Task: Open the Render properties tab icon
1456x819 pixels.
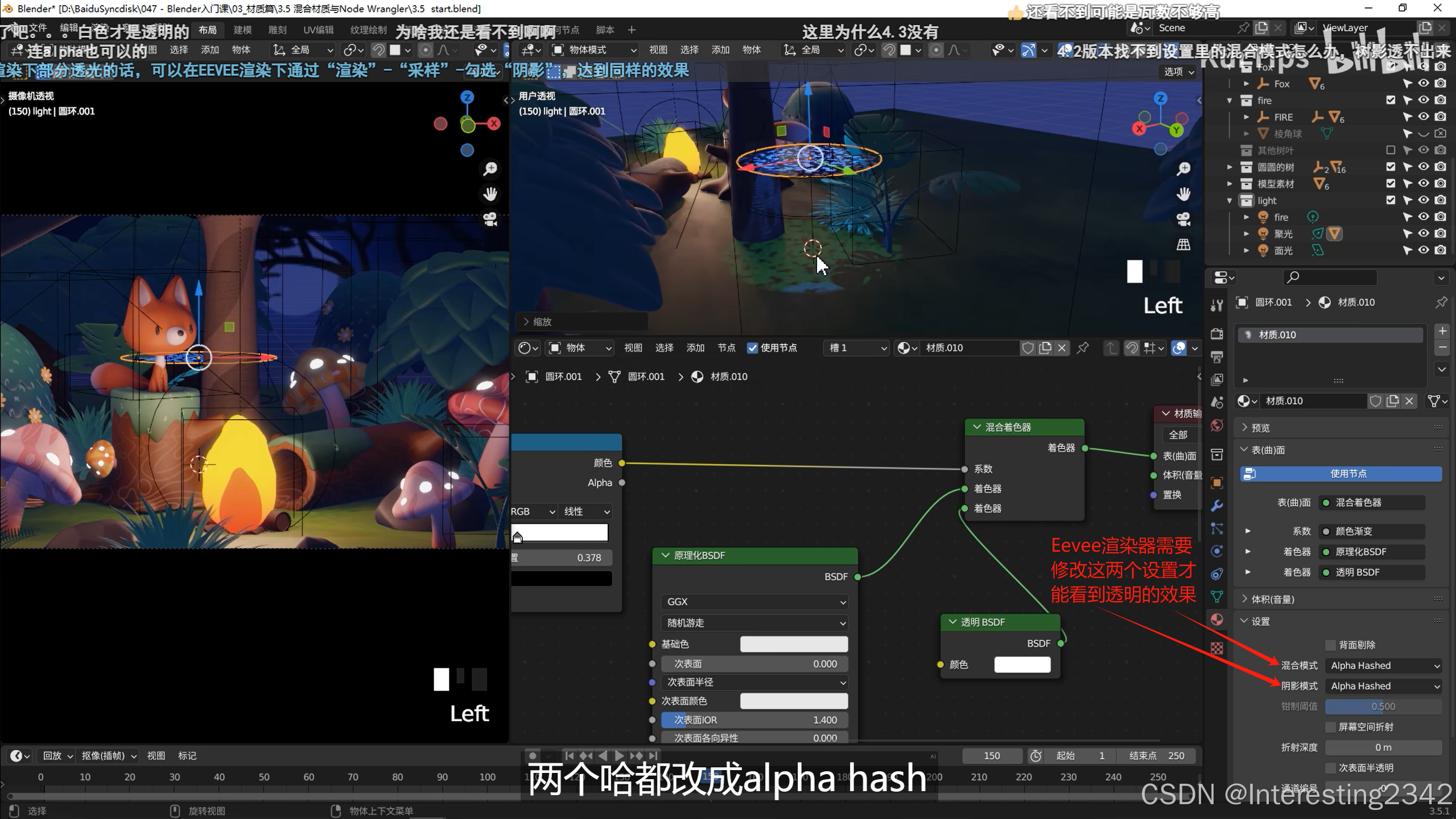Action: point(1217,334)
